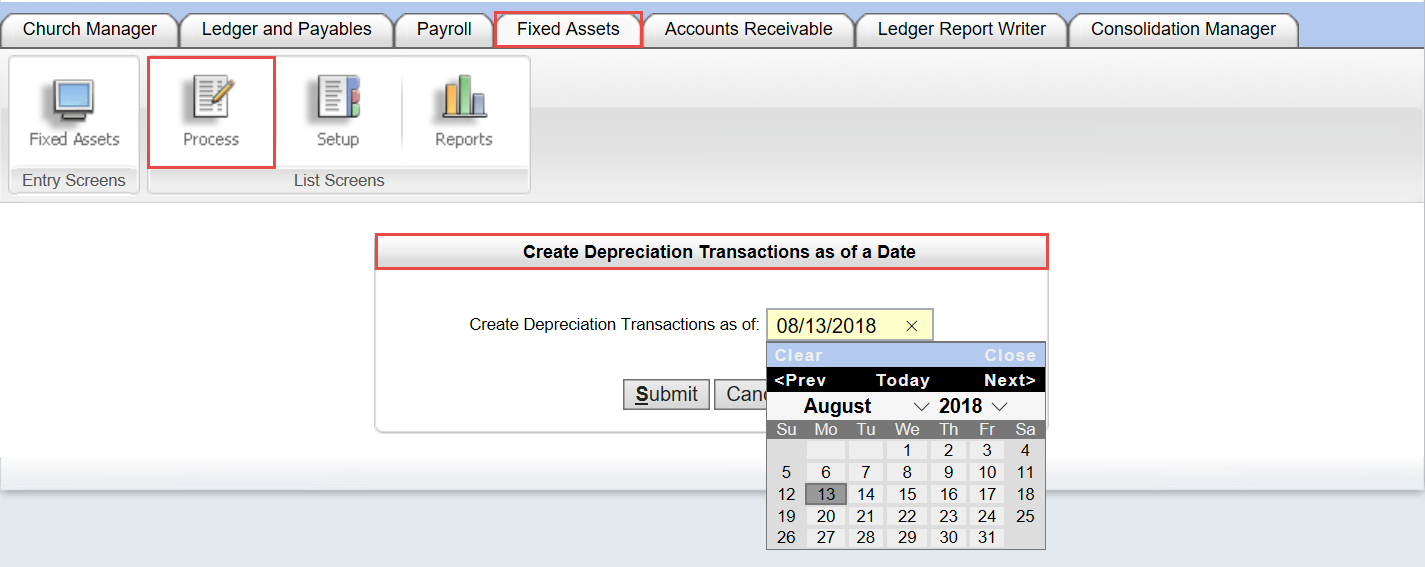This screenshot has width=1425, height=567.
Task: Switch to the Church Manager tab
Action: [90, 29]
